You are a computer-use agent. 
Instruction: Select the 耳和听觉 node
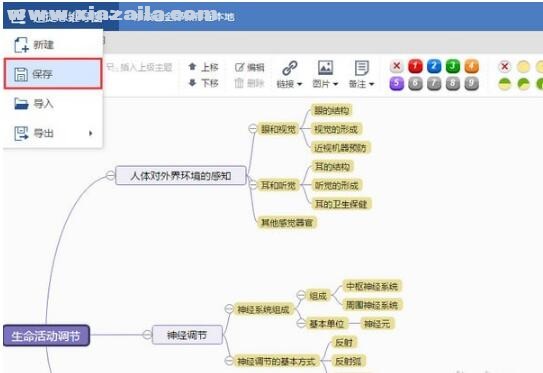(278, 185)
